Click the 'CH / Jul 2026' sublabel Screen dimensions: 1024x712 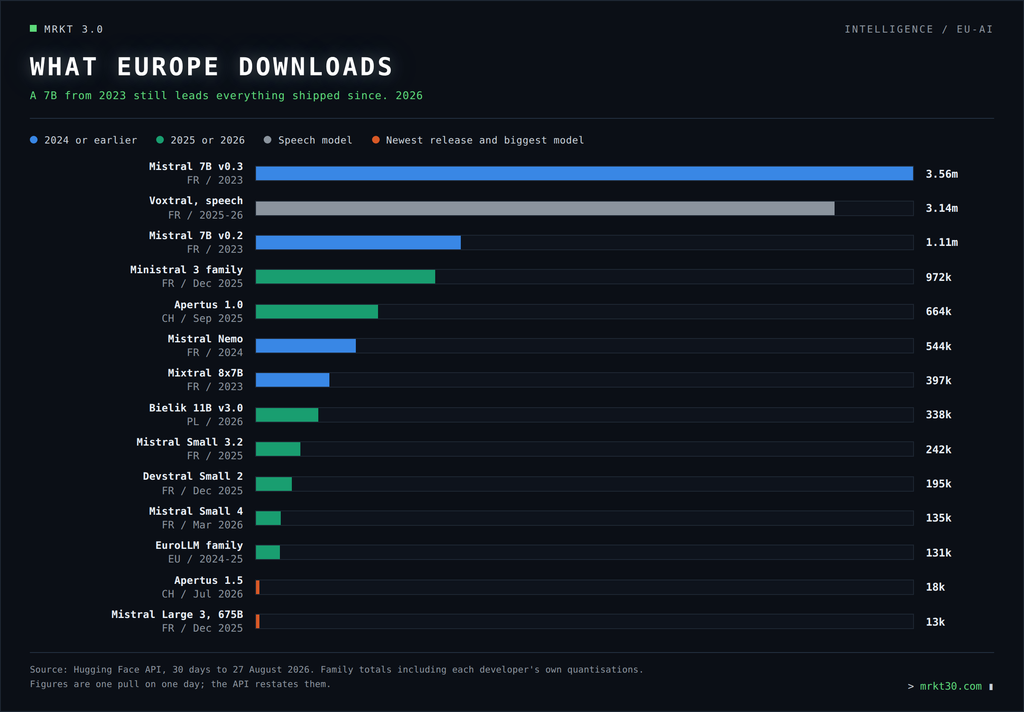point(202,594)
